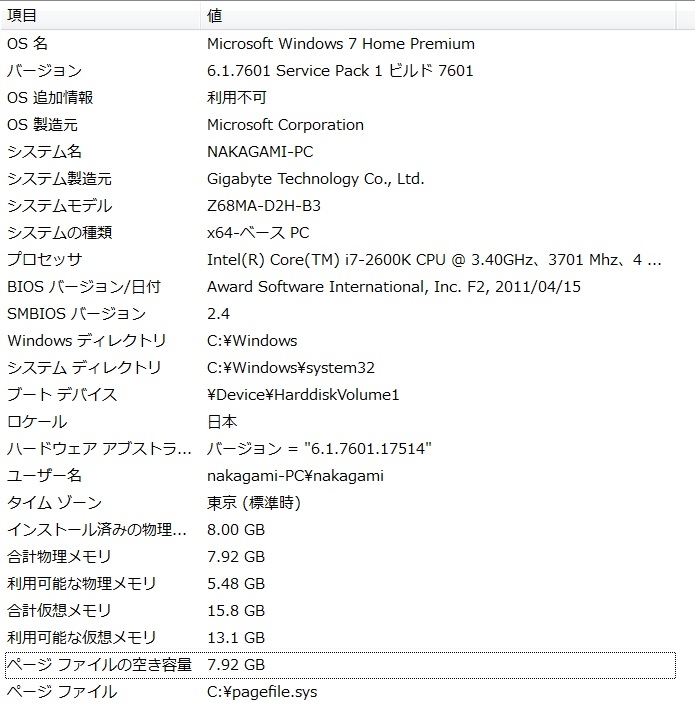Click the Z68MA-D2H-B3 value

pos(264,206)
